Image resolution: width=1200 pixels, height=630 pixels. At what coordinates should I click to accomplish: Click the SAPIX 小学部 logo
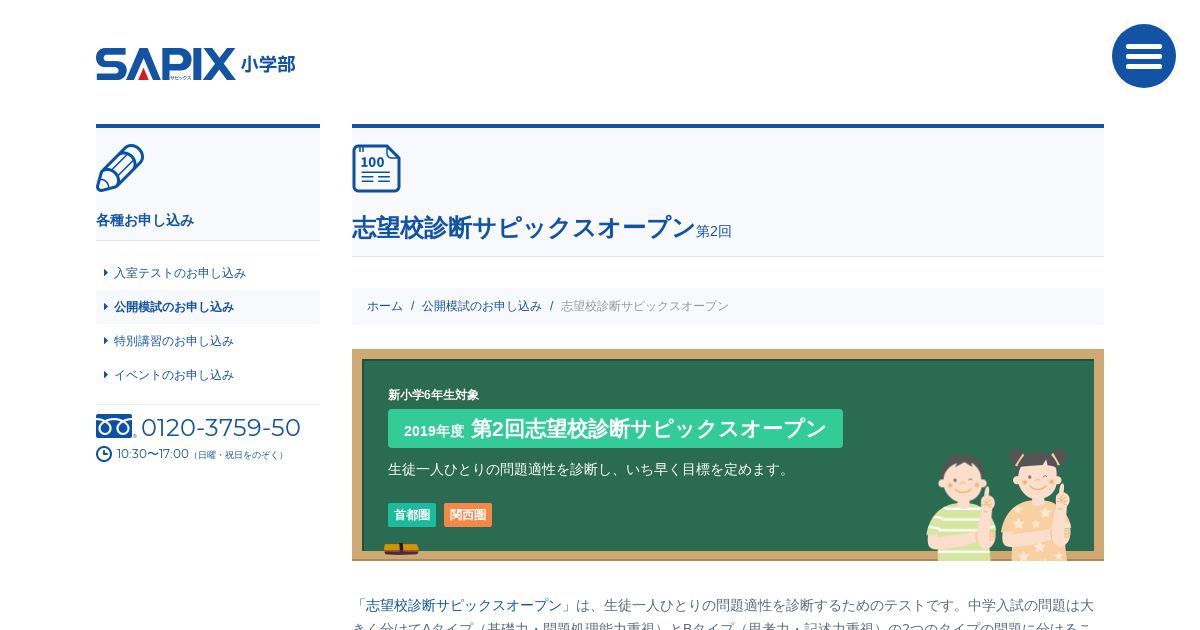click(x=195, y=64)
